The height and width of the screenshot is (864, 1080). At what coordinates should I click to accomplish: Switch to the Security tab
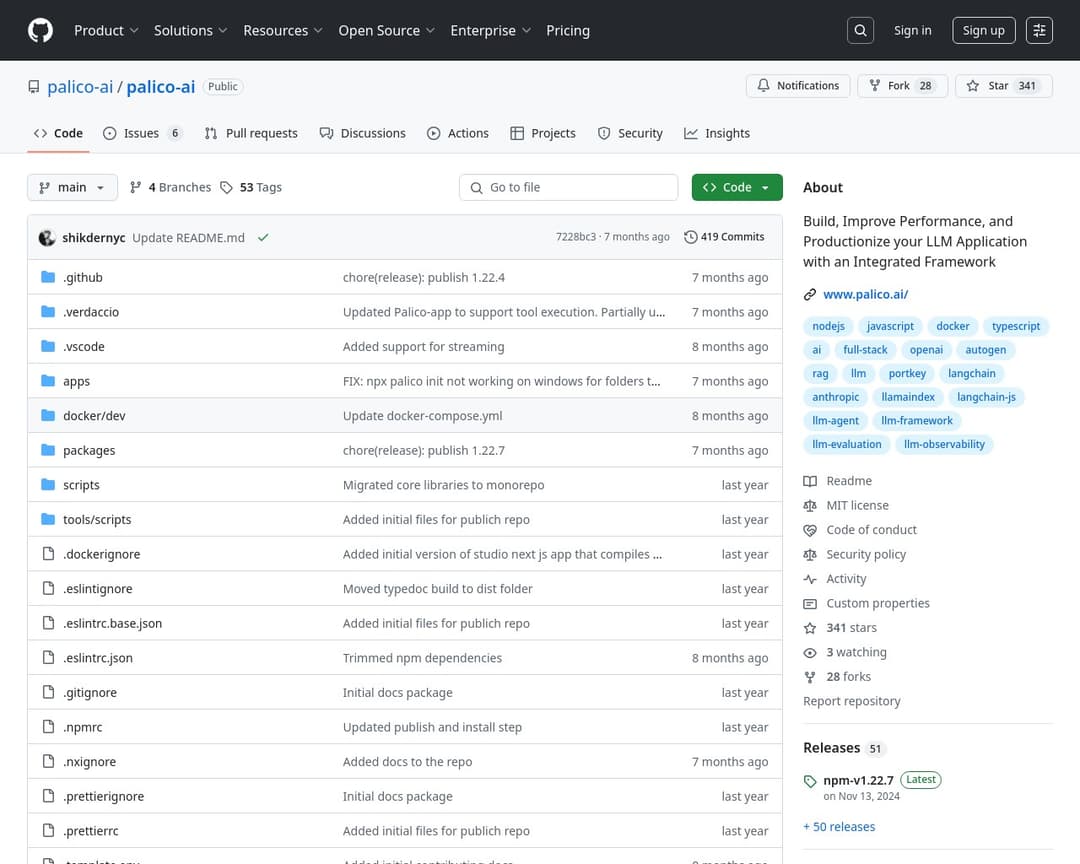pos(630,134)
